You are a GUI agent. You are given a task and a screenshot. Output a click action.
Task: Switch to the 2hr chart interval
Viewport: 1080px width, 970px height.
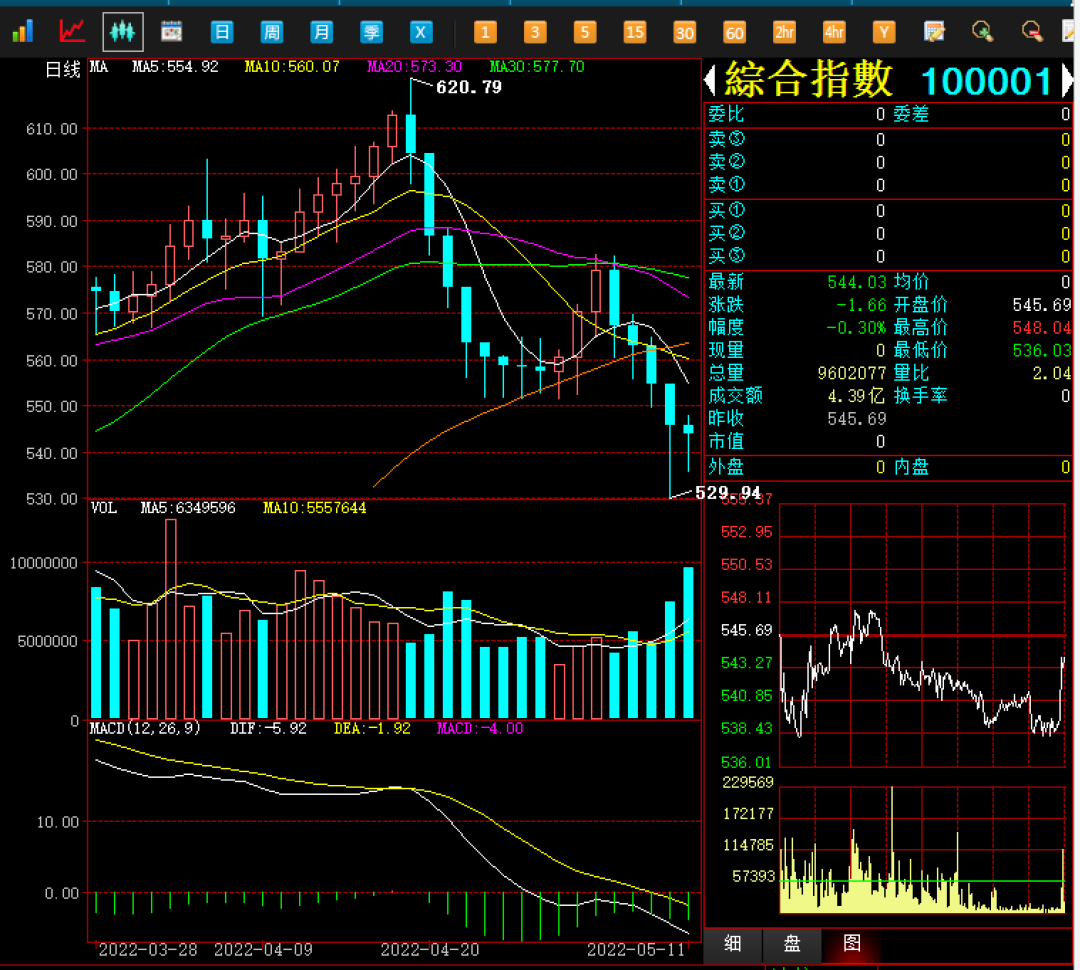[784, 32]
